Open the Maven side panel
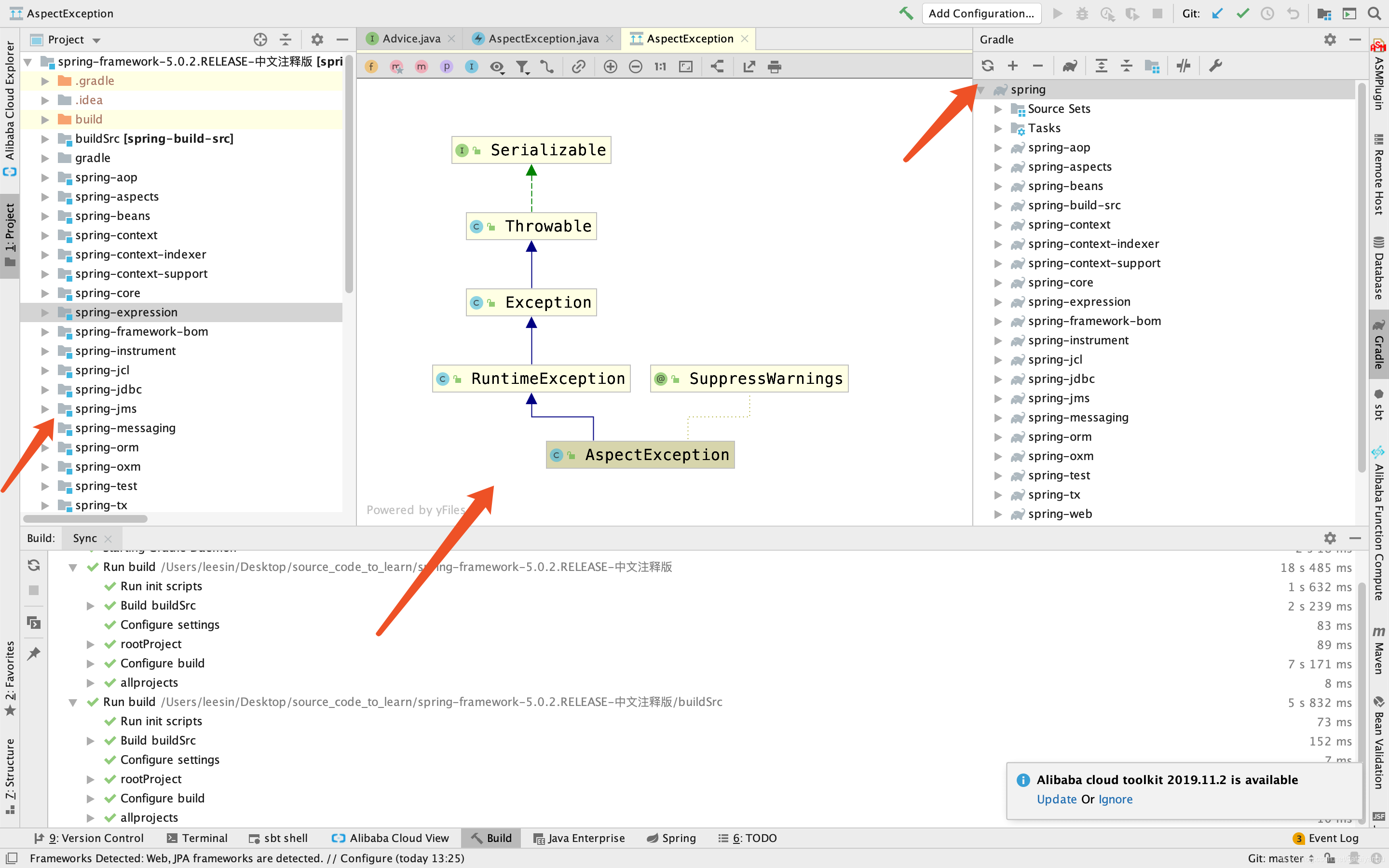1389x868 pixels. [1379, 651]
